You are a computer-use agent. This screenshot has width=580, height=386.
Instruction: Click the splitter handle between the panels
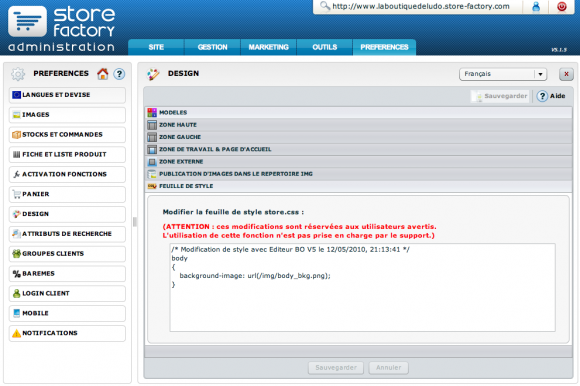135,222
